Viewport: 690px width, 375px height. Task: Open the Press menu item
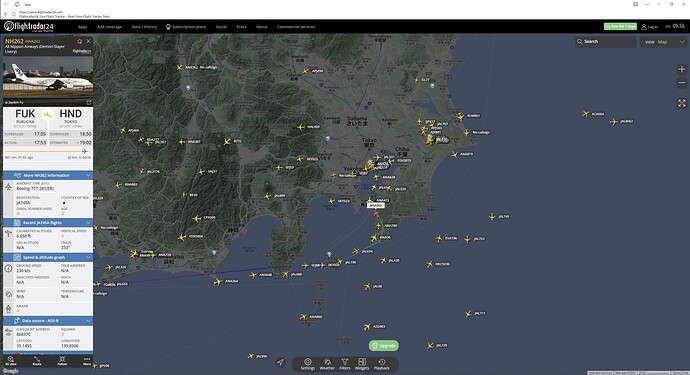point(241,27)
